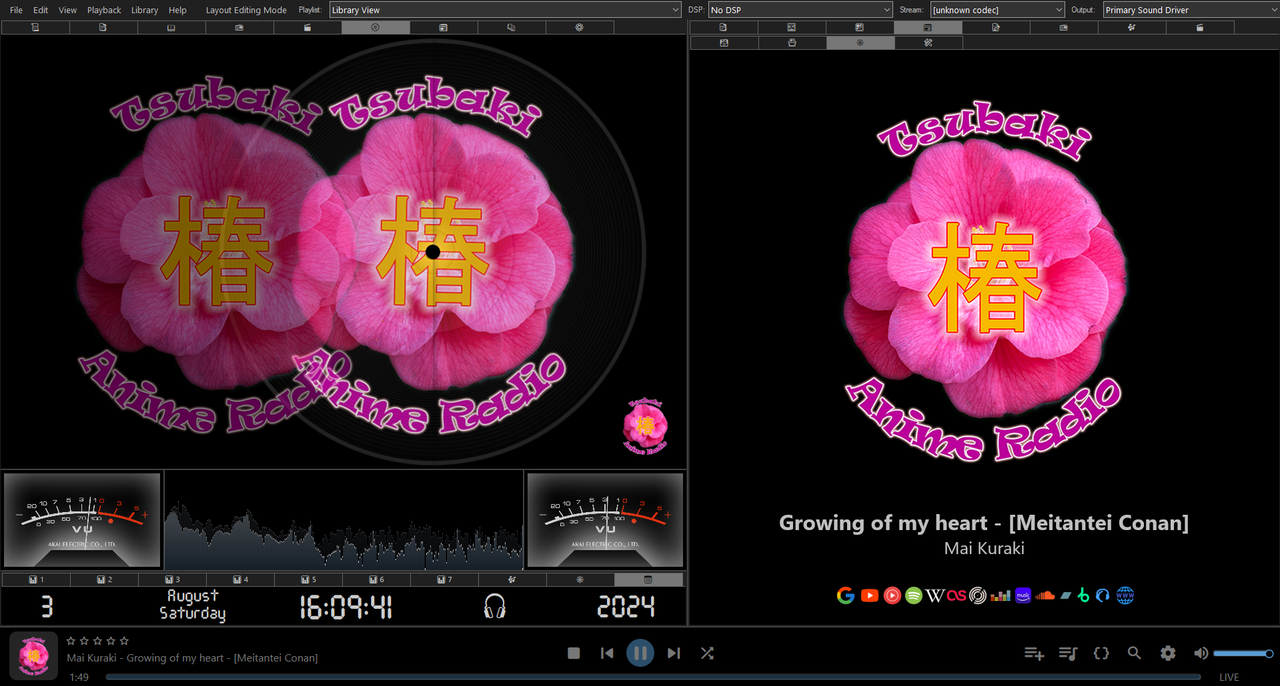Open the File menu
Viewport: 1280px width, 686px height.
[x=16, y=10]
